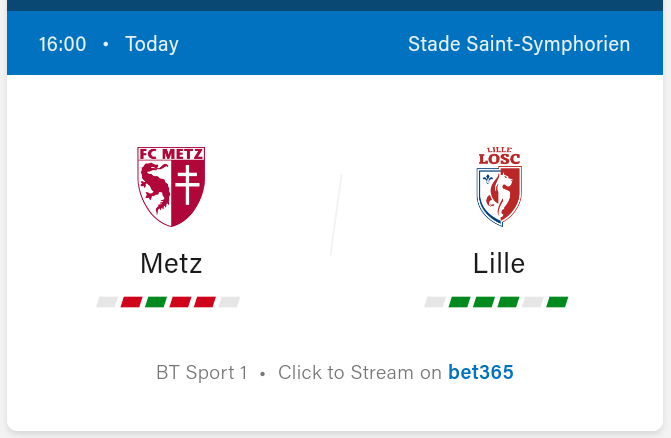
Task: Follow the bet365 stream link
Action: point(480,373)
